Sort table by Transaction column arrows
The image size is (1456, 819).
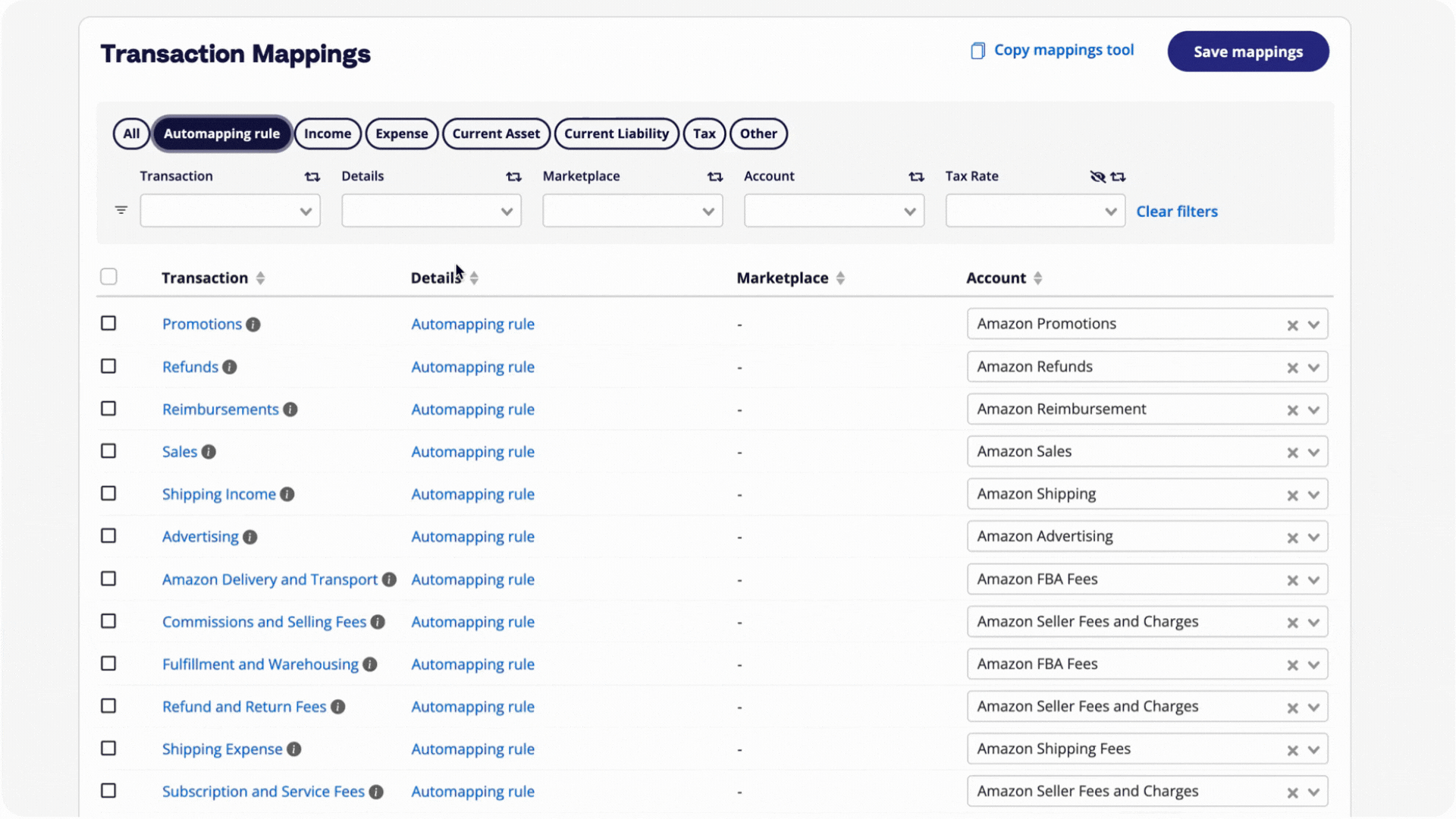(260, 278)
